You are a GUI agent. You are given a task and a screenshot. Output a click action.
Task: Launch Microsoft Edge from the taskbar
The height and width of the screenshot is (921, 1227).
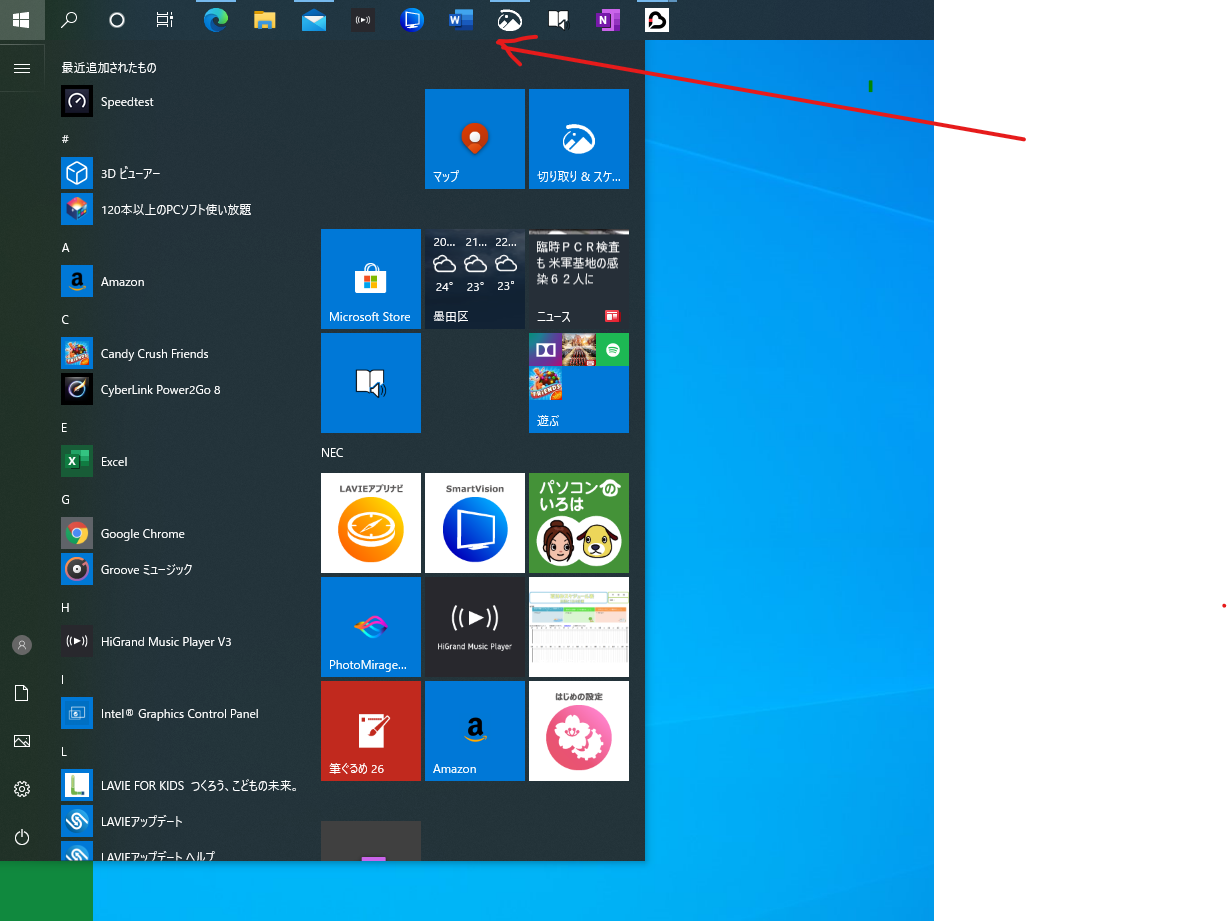click(x=215, y=20)
